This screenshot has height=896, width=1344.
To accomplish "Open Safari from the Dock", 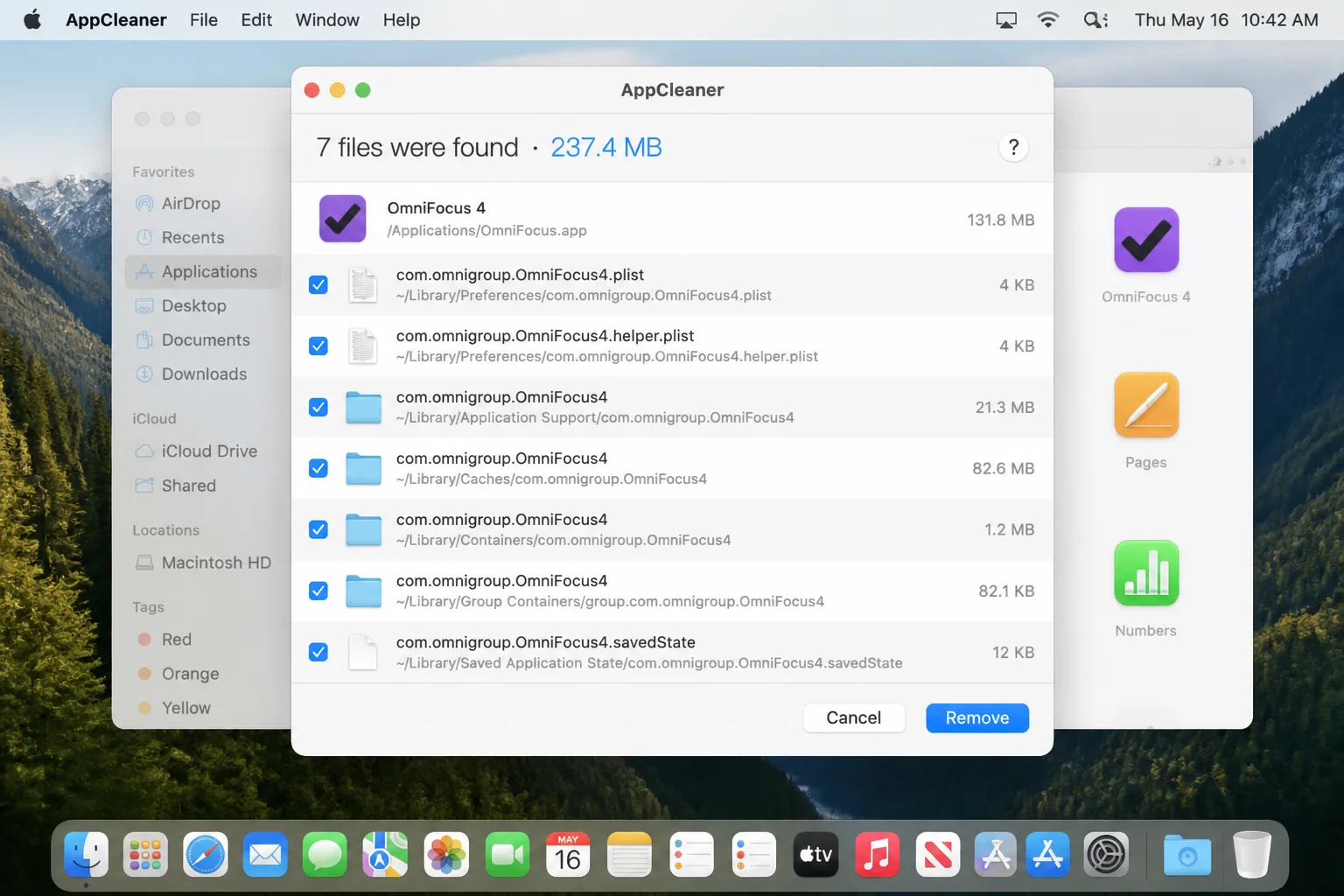I will [206, 854].
